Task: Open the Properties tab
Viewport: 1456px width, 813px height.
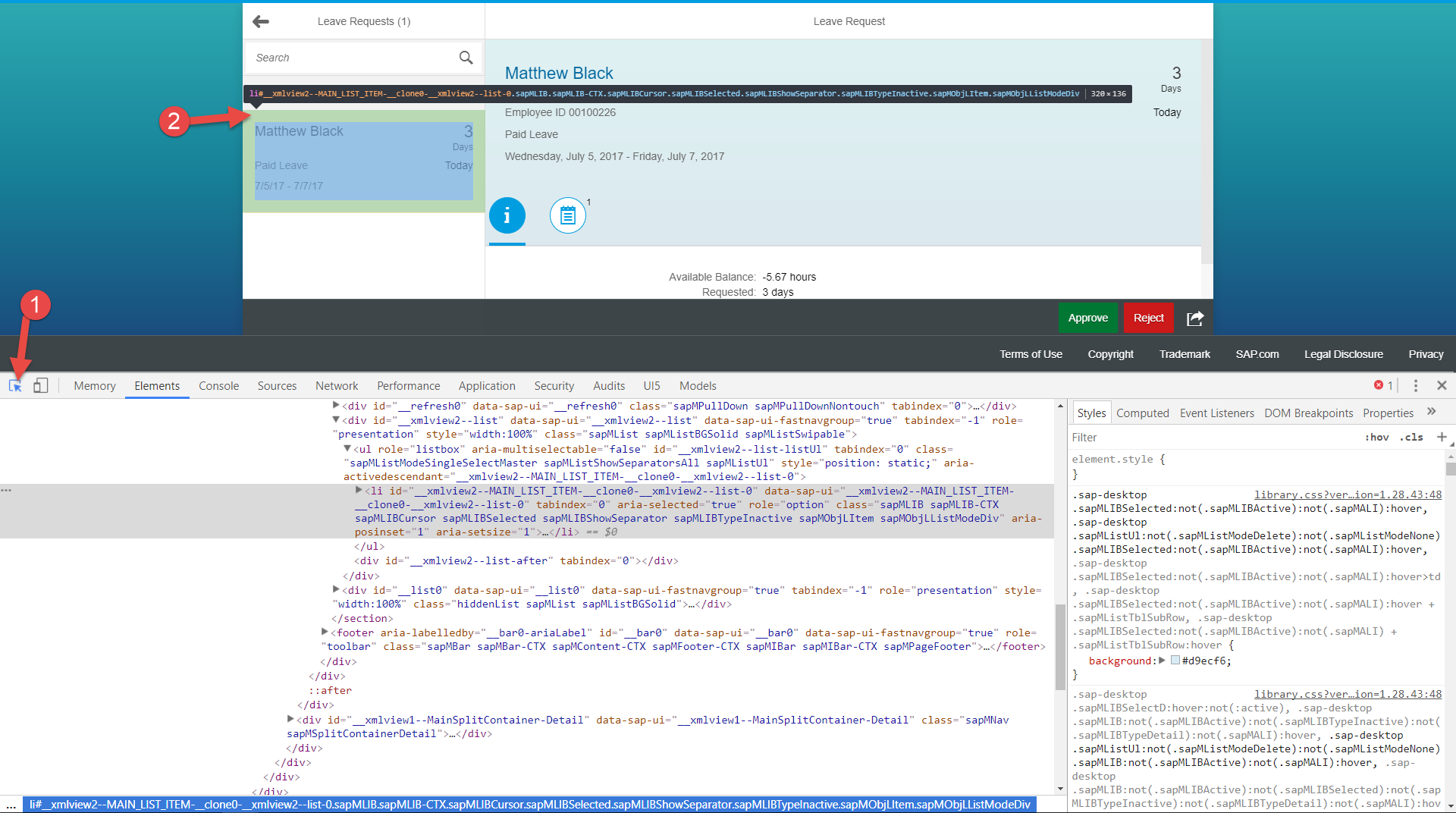Action: pyautogui.click(x=1388, y=413)
